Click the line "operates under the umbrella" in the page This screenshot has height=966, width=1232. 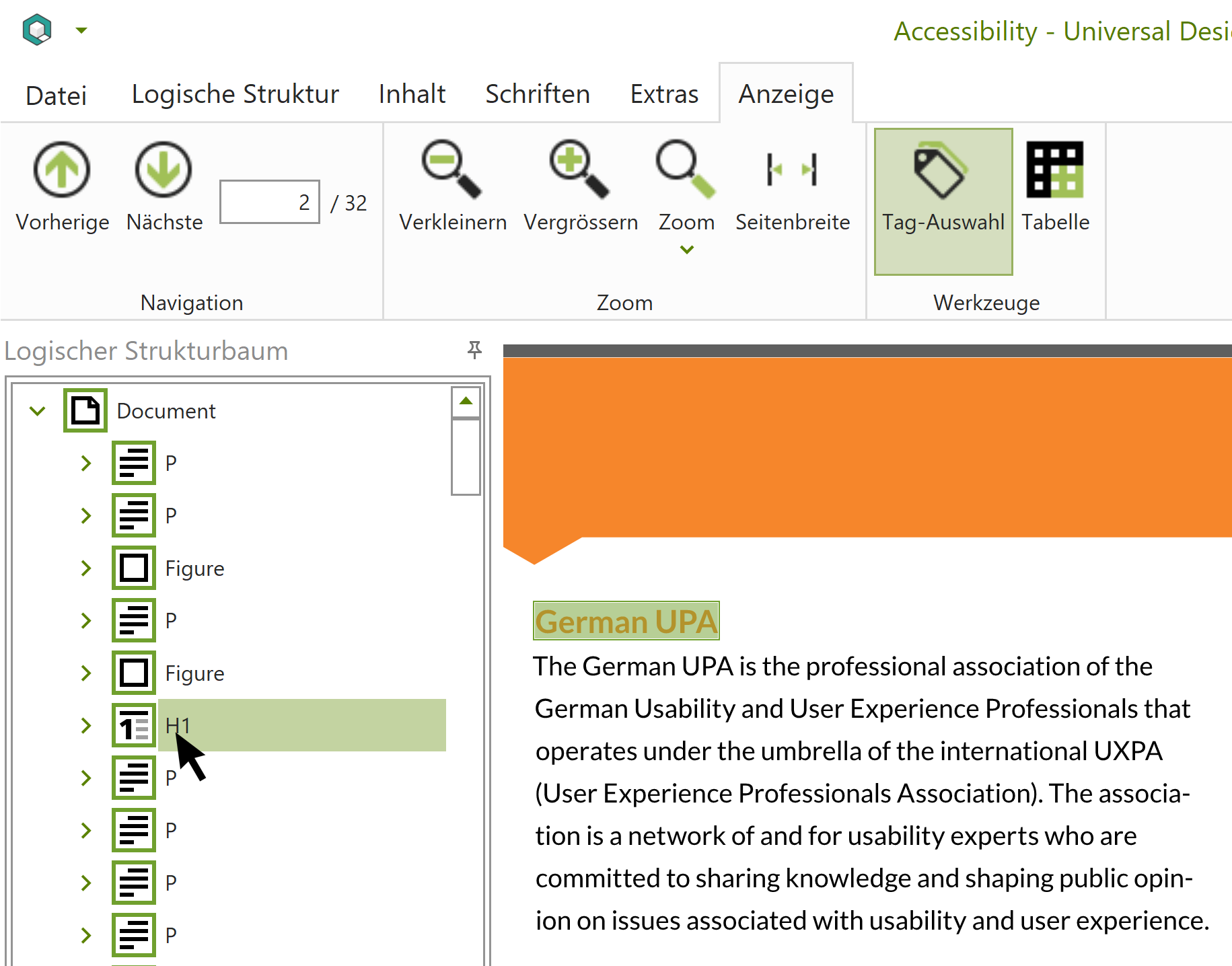(849, 751)
